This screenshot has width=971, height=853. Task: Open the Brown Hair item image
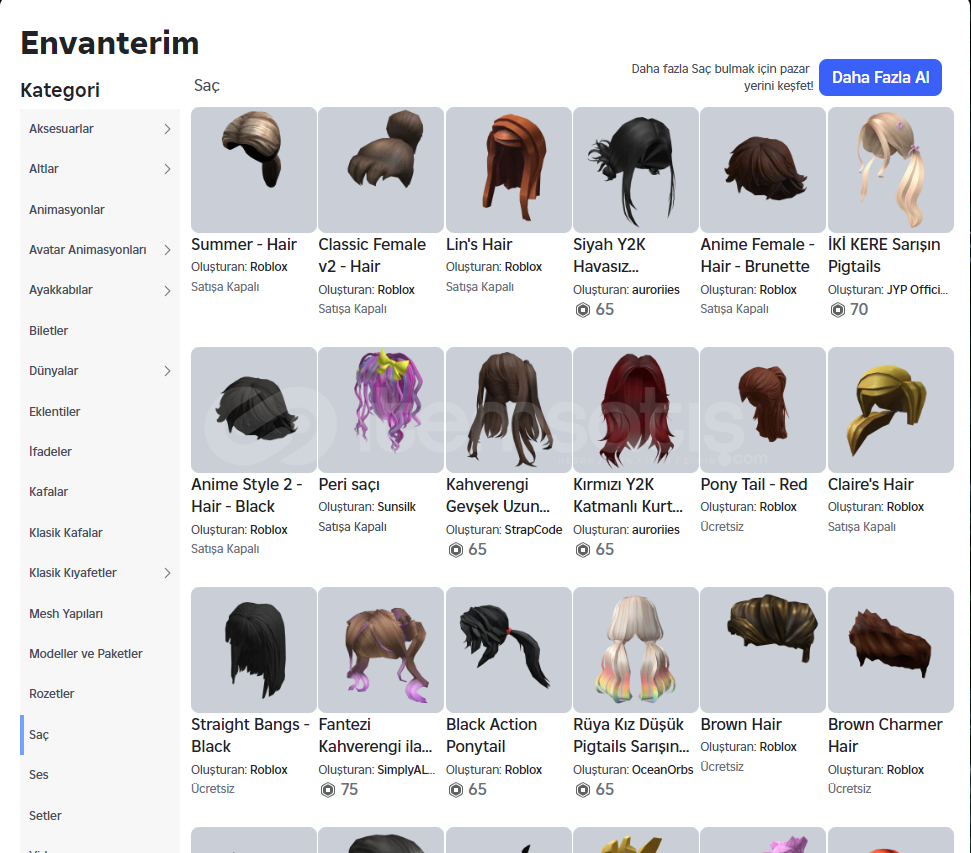[x=763, y=650]
